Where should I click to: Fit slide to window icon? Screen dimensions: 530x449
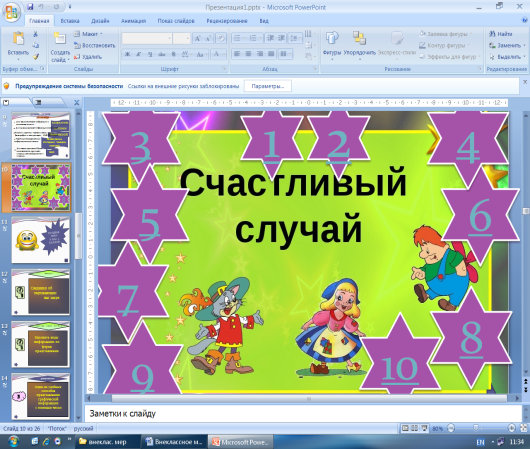click(x=523, y=428)
